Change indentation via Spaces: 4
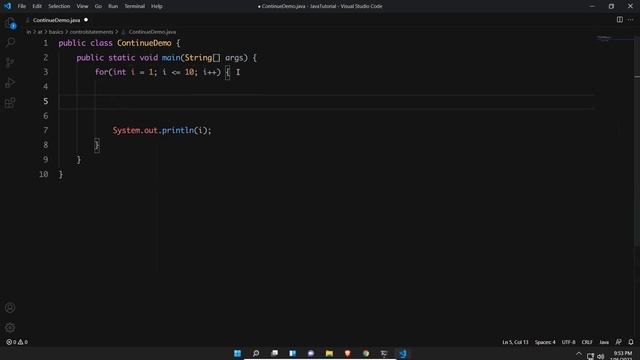The width and height of the screenshot is (640, 360). tap(545, 342)
